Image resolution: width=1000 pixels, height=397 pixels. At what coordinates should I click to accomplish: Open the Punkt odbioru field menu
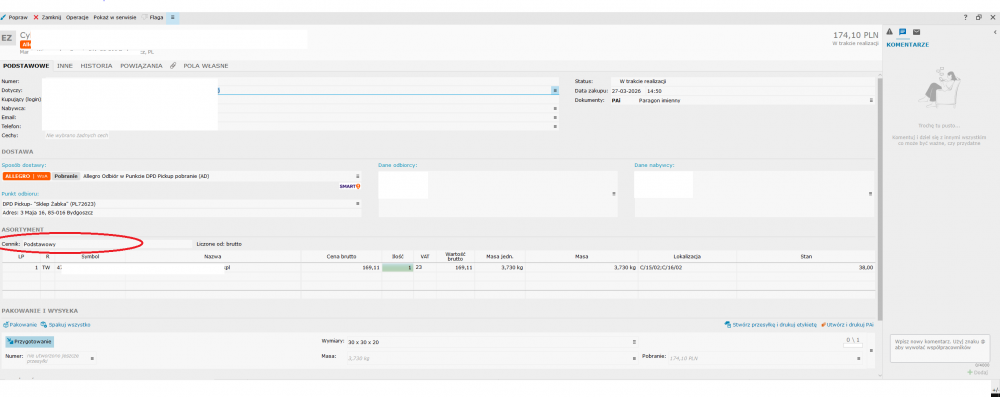tap(357, 204)
